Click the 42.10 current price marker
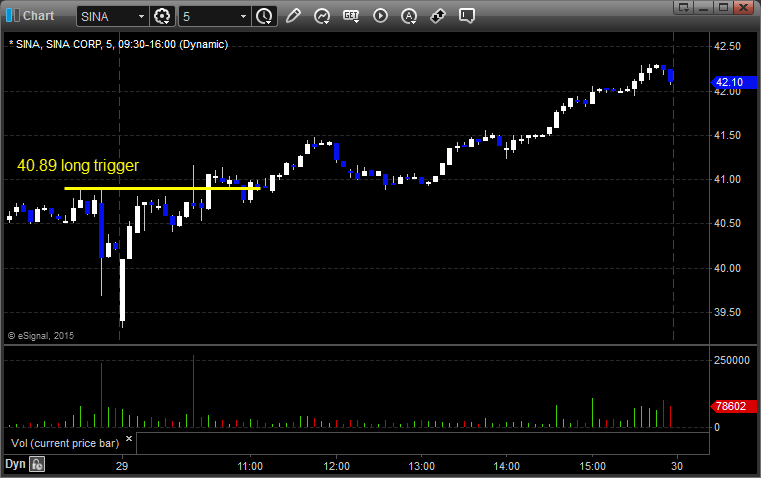This screenshot has width=761, height=478. click(733, 82)
